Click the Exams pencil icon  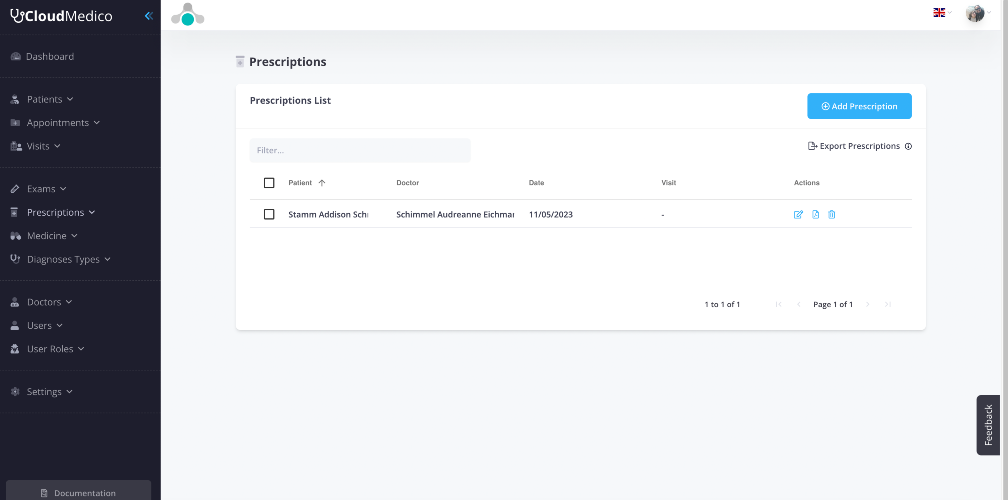pyautogui.click(x=16, y=189)
